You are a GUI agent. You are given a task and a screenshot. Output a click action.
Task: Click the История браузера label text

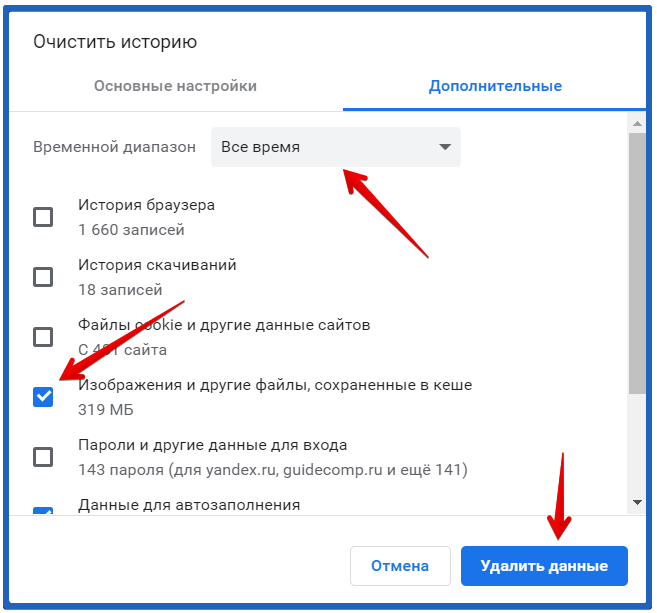[x=146, y=205]
